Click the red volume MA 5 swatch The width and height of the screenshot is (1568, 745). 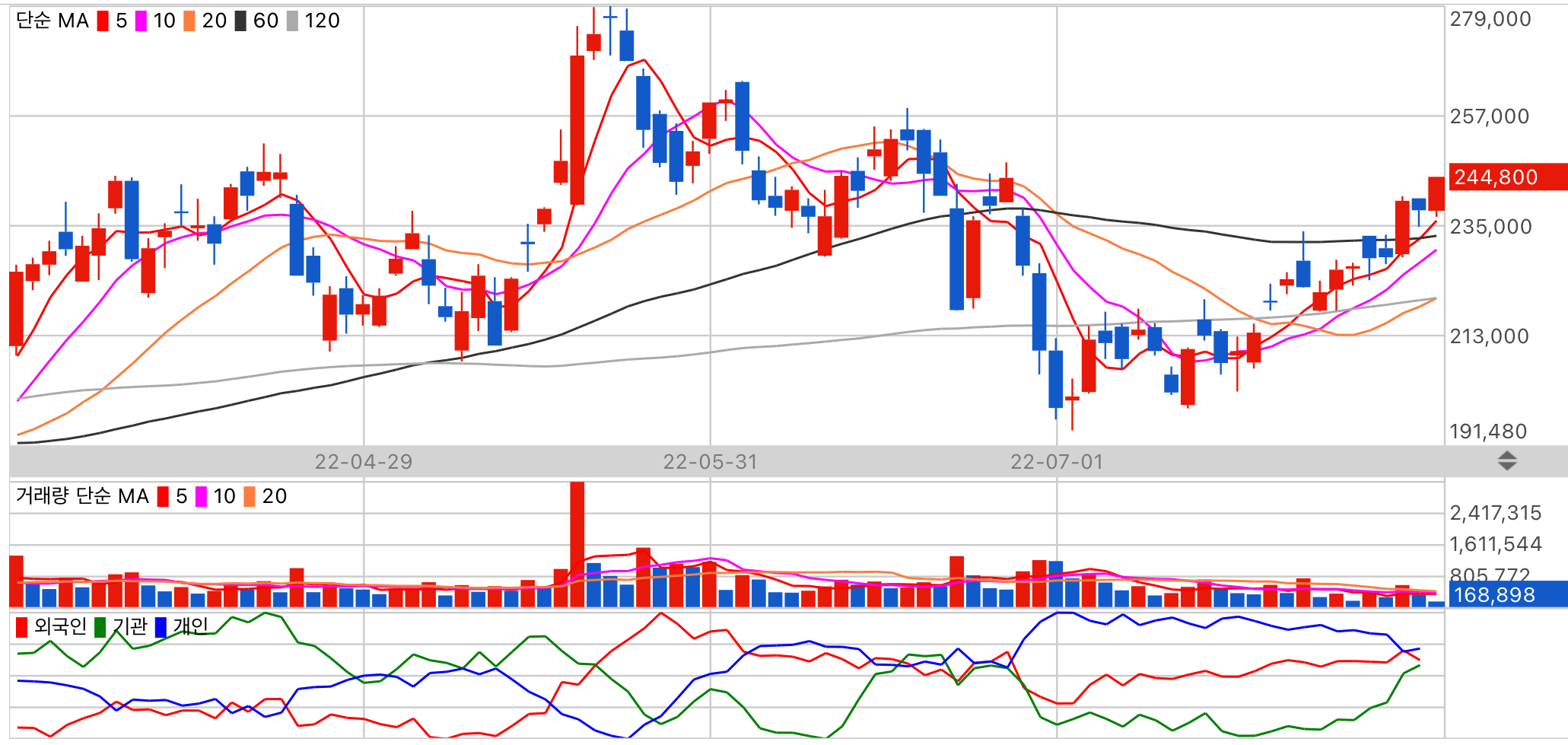(163, 496)
